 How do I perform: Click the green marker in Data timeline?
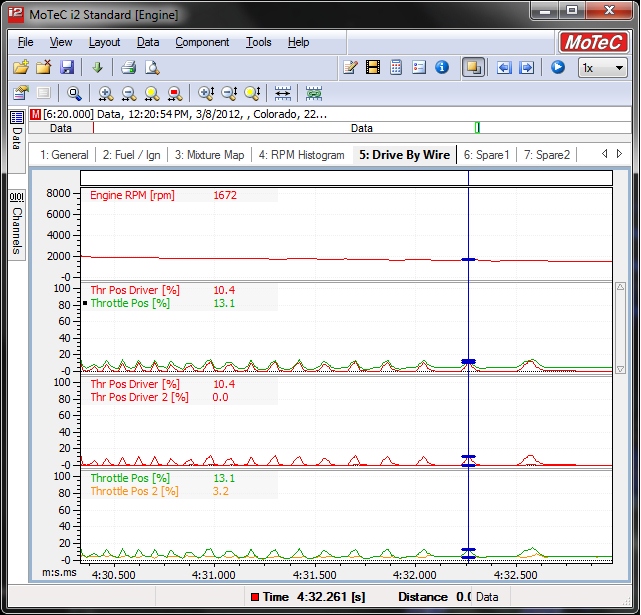click(x=477, y=128)
